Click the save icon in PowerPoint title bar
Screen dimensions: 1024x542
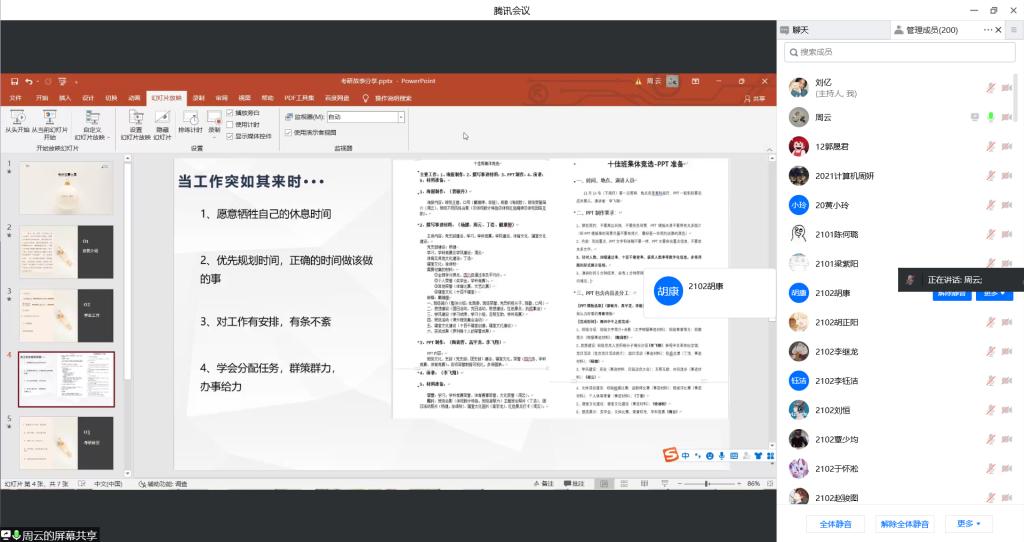point(12,81)
